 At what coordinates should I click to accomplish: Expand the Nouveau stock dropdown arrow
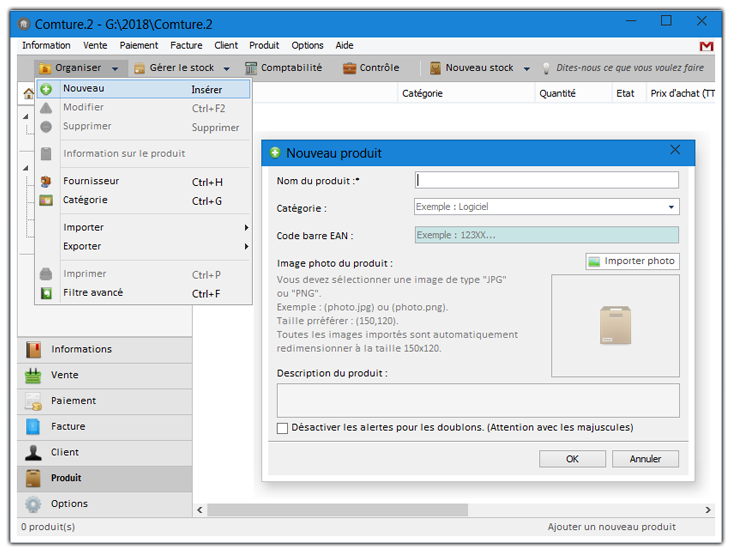click(x=526, y=68)
